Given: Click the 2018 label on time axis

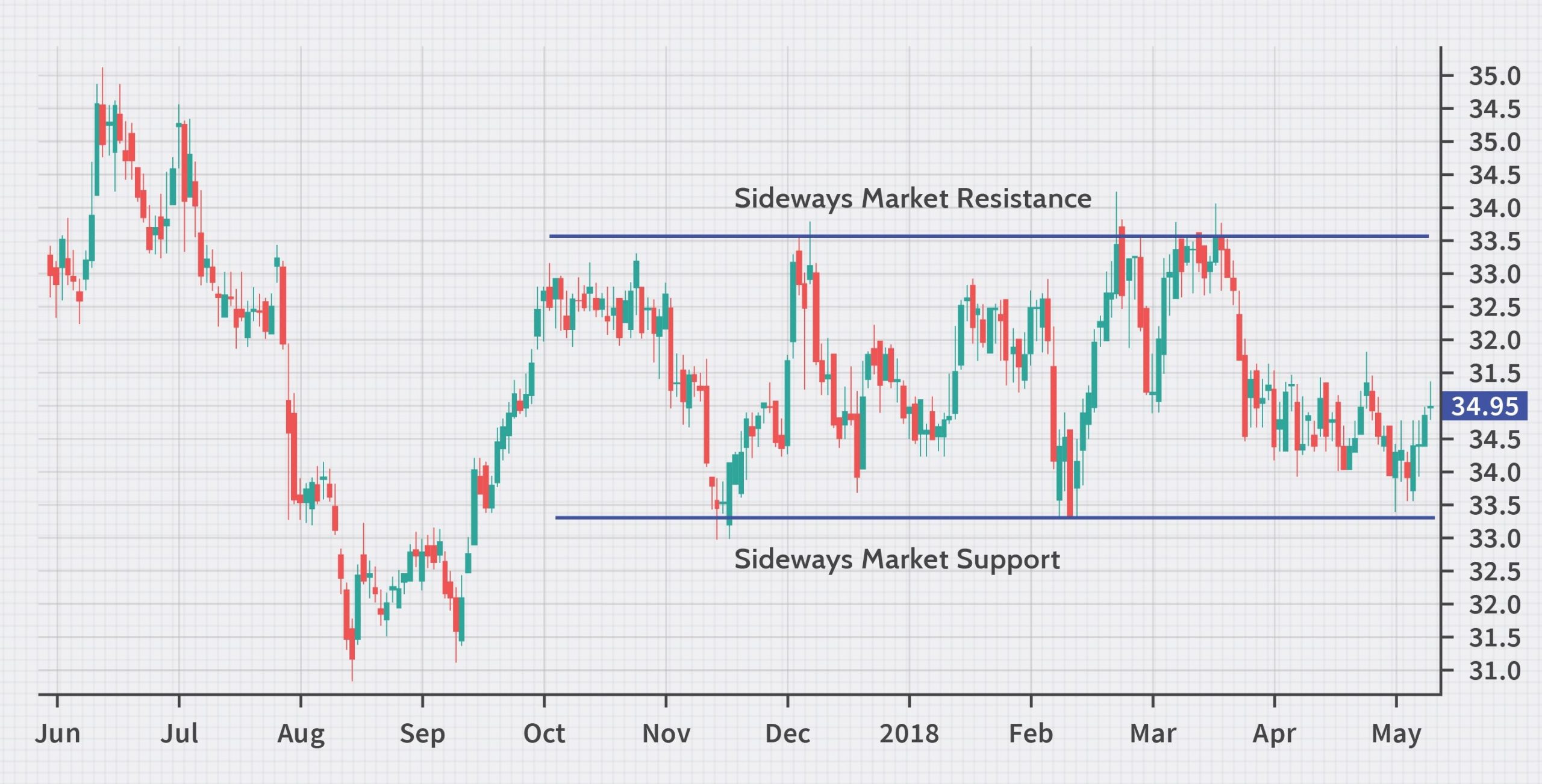Looking at the screenshot, I should 910,733.
